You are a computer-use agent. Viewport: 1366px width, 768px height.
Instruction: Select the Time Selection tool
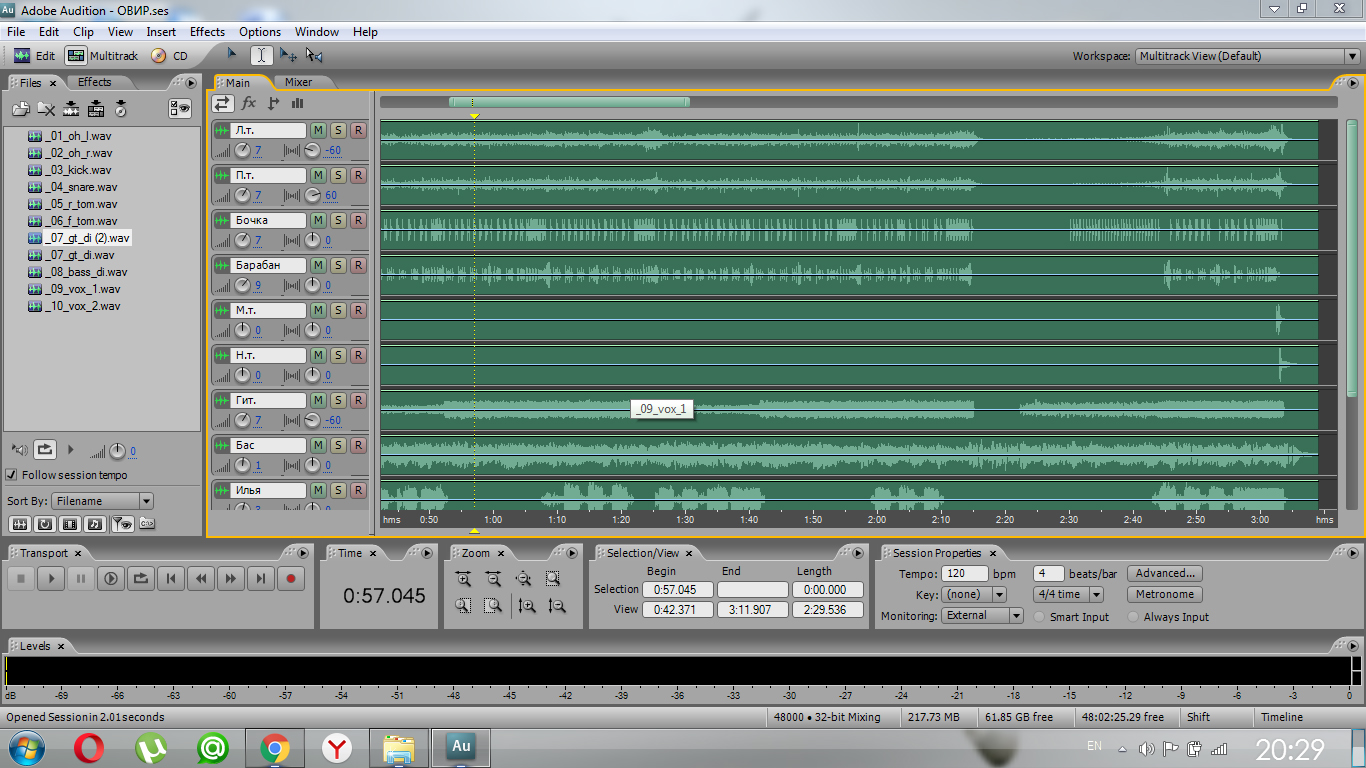tap(260, 56)
